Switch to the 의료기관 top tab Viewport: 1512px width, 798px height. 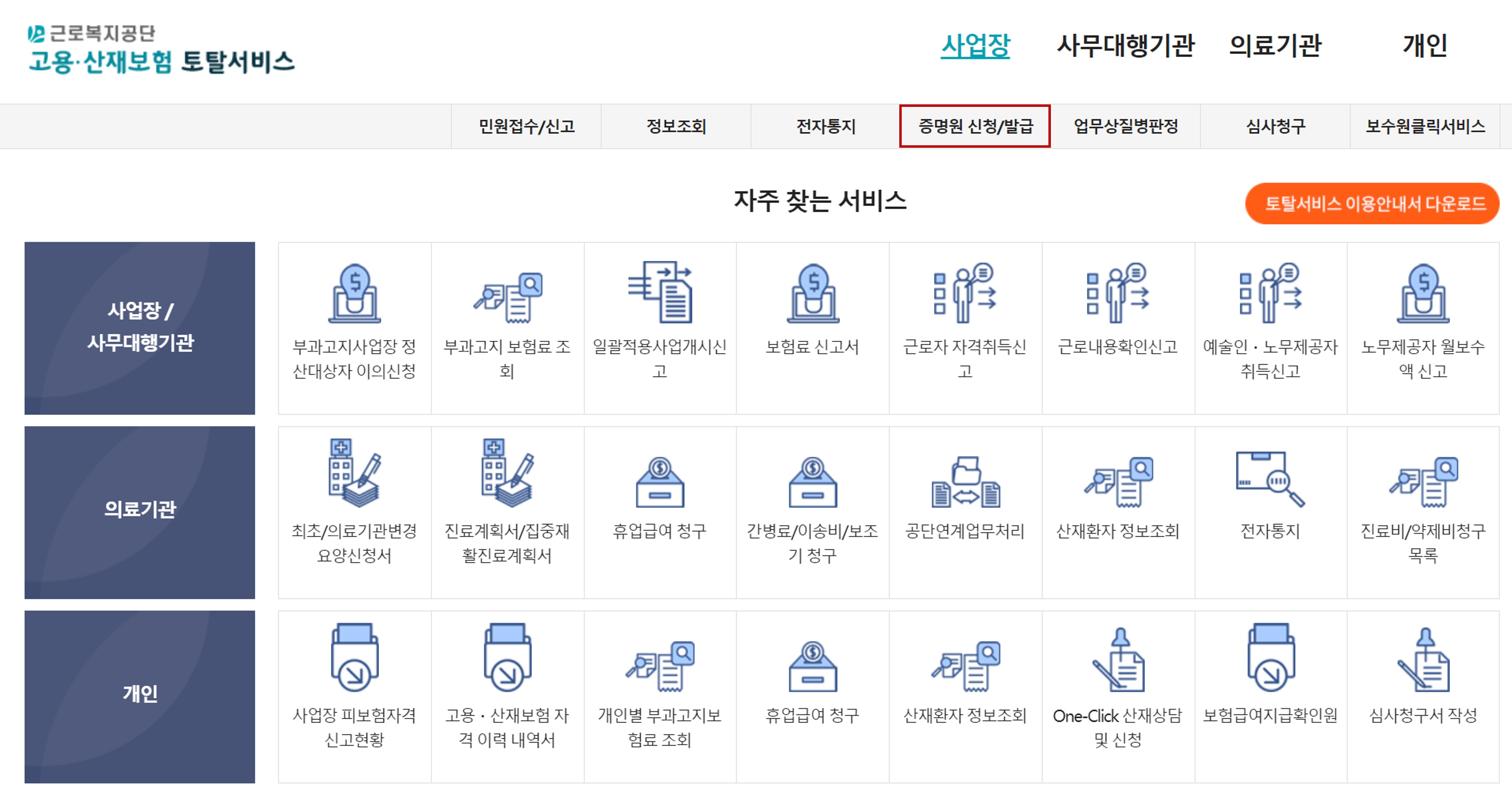[x=1275, y=45]
